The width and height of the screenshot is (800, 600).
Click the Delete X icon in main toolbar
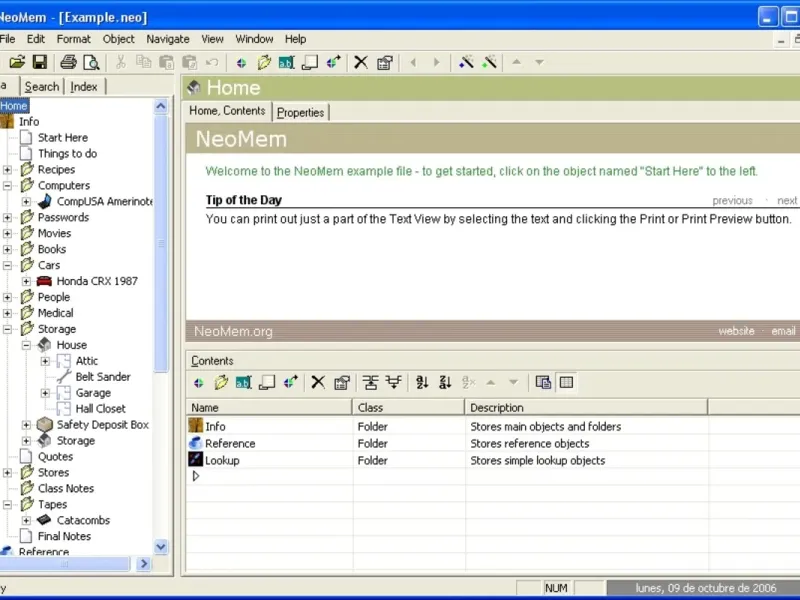[x=361, y=62]
